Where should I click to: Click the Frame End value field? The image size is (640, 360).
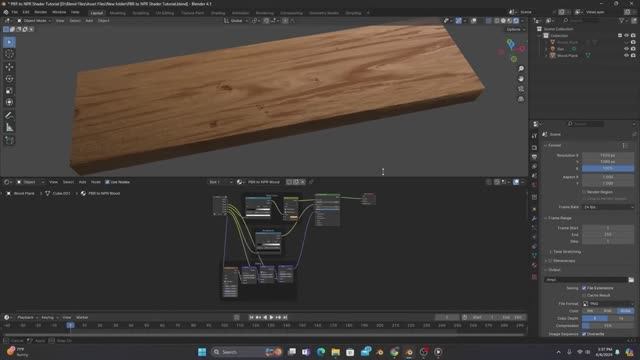point(608,235)
